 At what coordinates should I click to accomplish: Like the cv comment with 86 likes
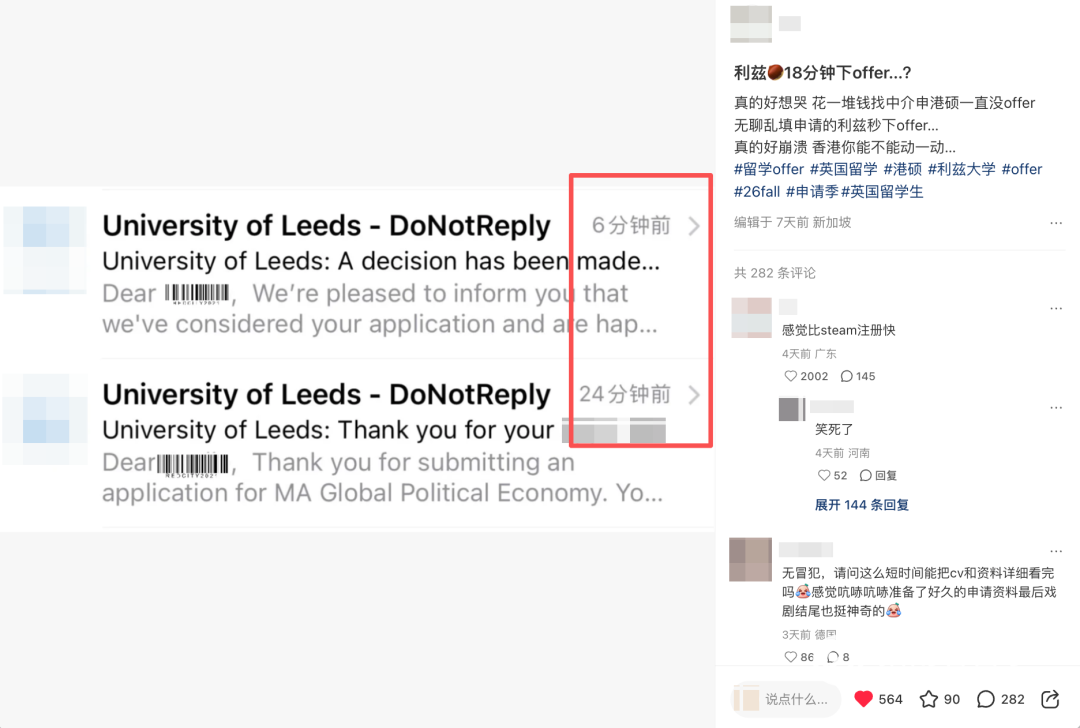tap(791, 657)
